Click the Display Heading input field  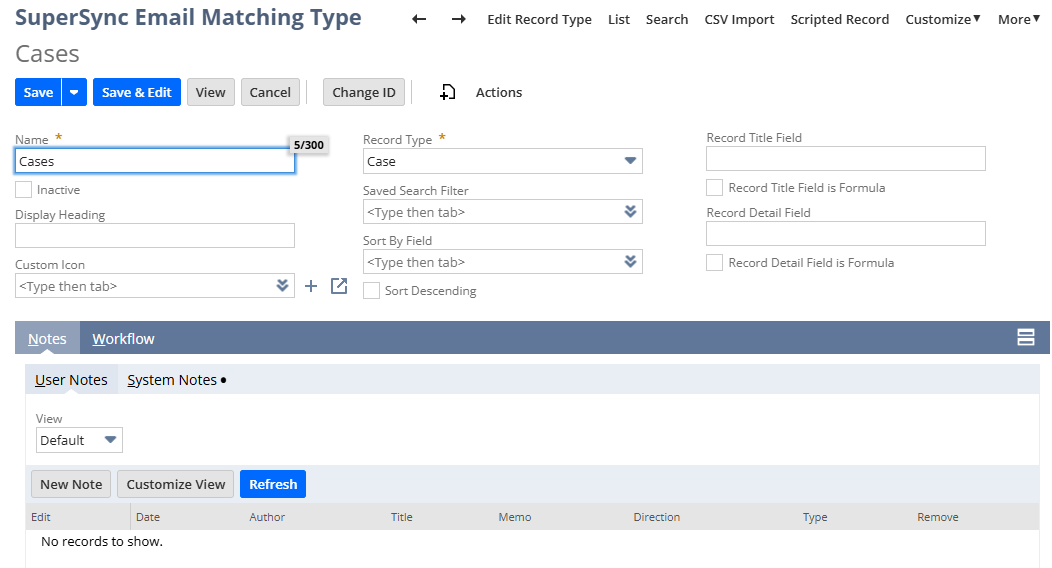(x=155, y=235)
